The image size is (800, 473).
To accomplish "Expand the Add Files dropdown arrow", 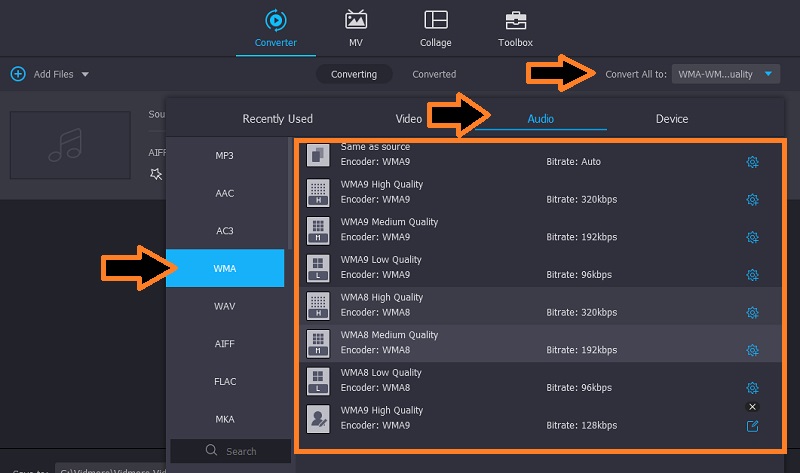I will [x=85, y=74].
